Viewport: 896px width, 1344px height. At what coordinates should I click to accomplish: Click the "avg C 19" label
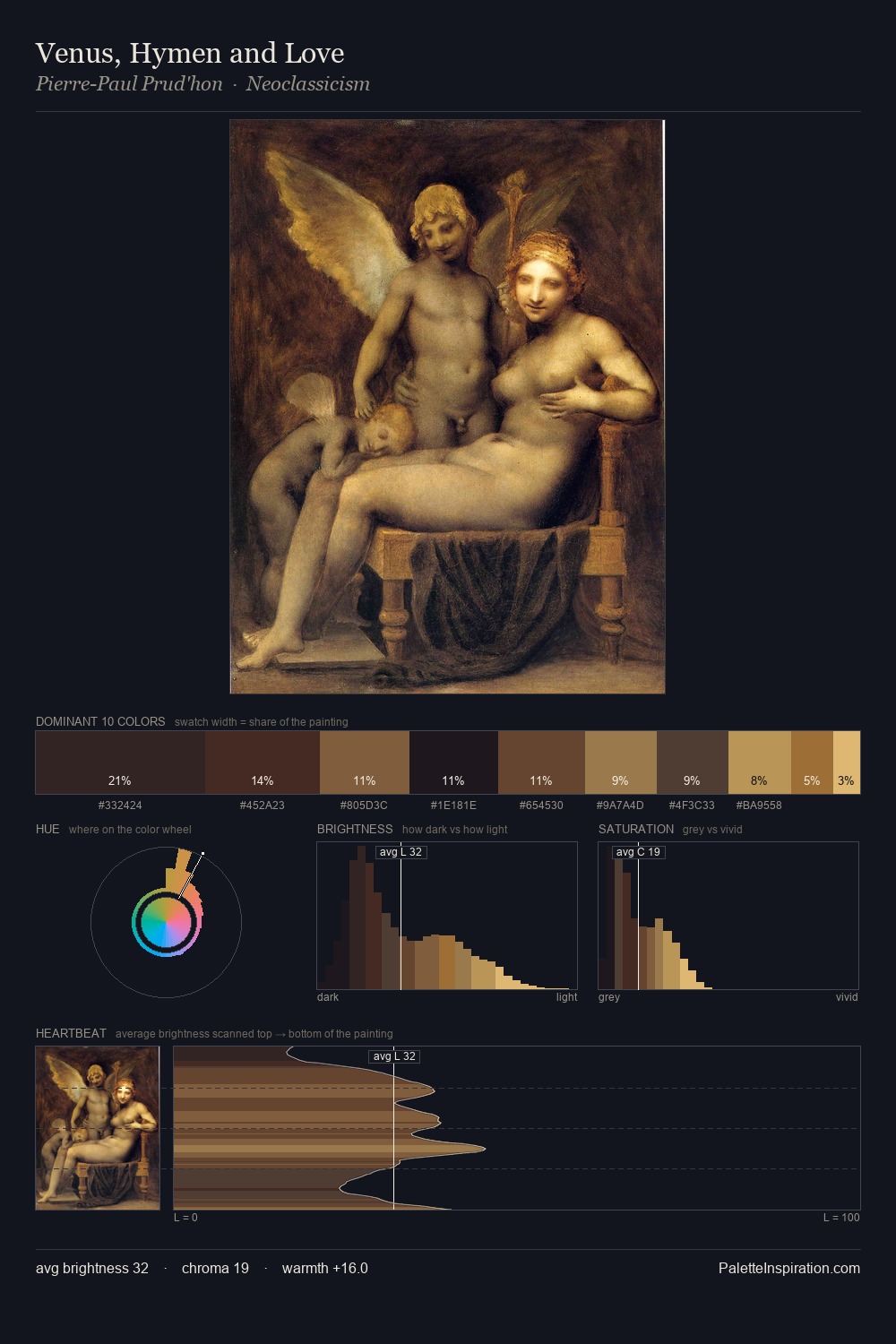(638, 852)
